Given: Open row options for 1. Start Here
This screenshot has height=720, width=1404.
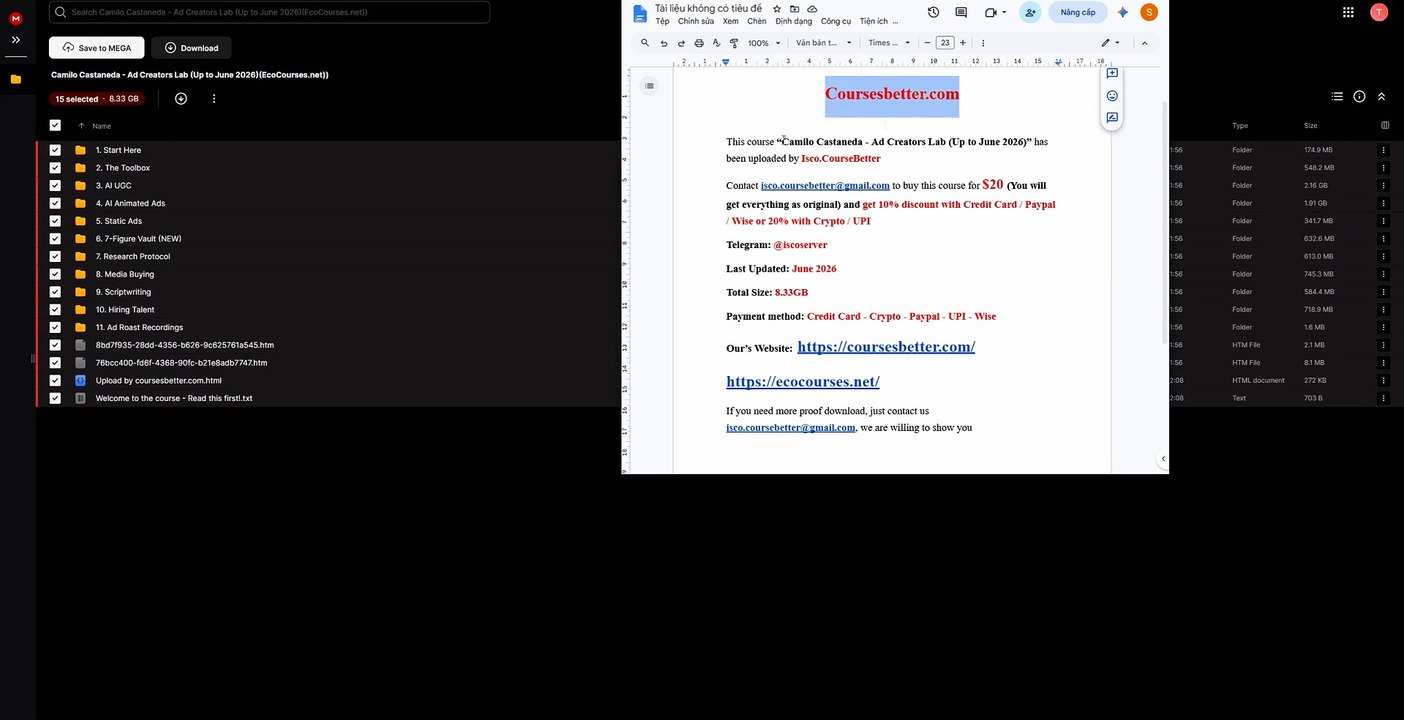Looking at the screenshot, I should (x=1384, y=150).
